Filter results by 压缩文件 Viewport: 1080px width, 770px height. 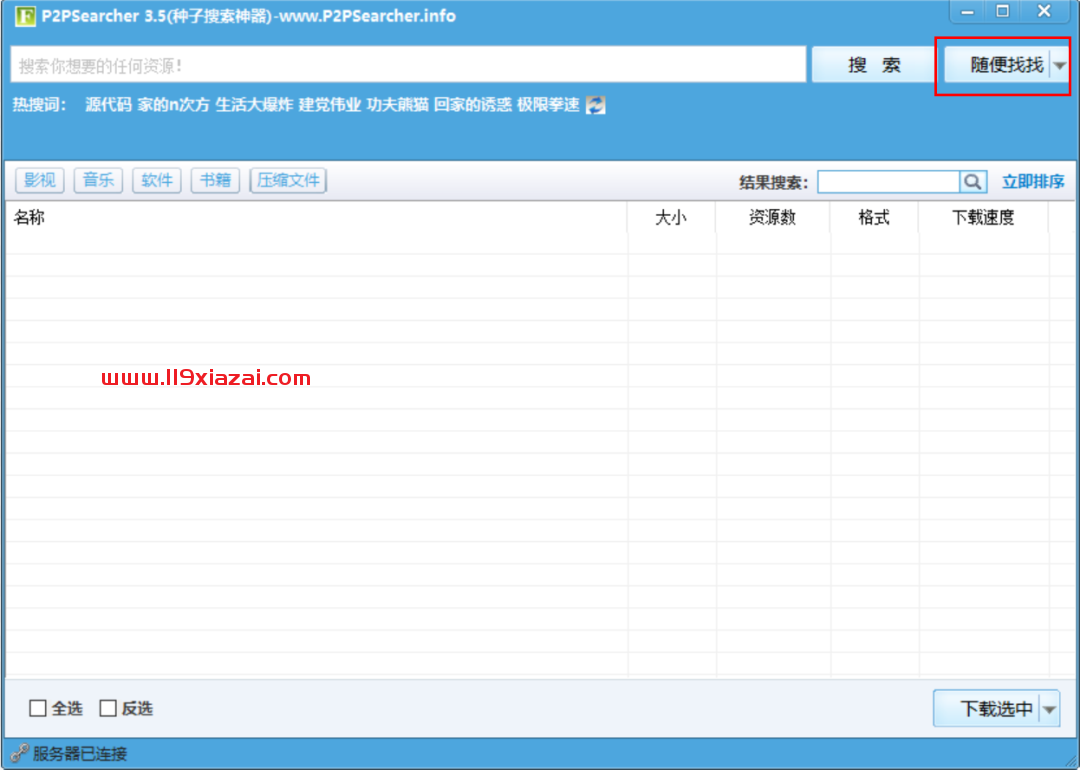tap(288, 180)
